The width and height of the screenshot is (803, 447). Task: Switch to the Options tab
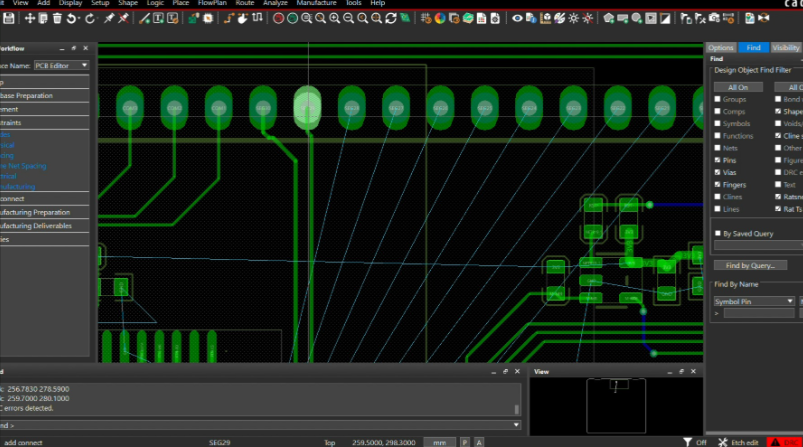click(721, 48)
